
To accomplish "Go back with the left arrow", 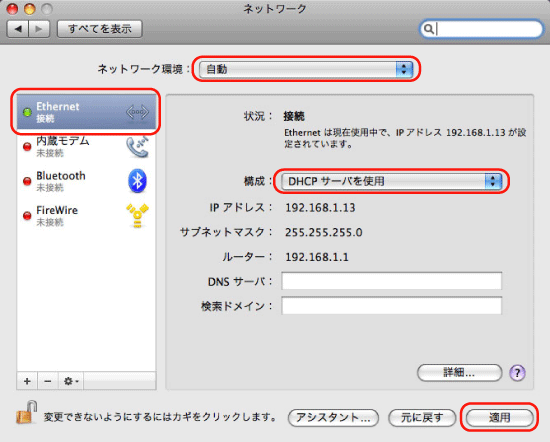I will 18,28.
